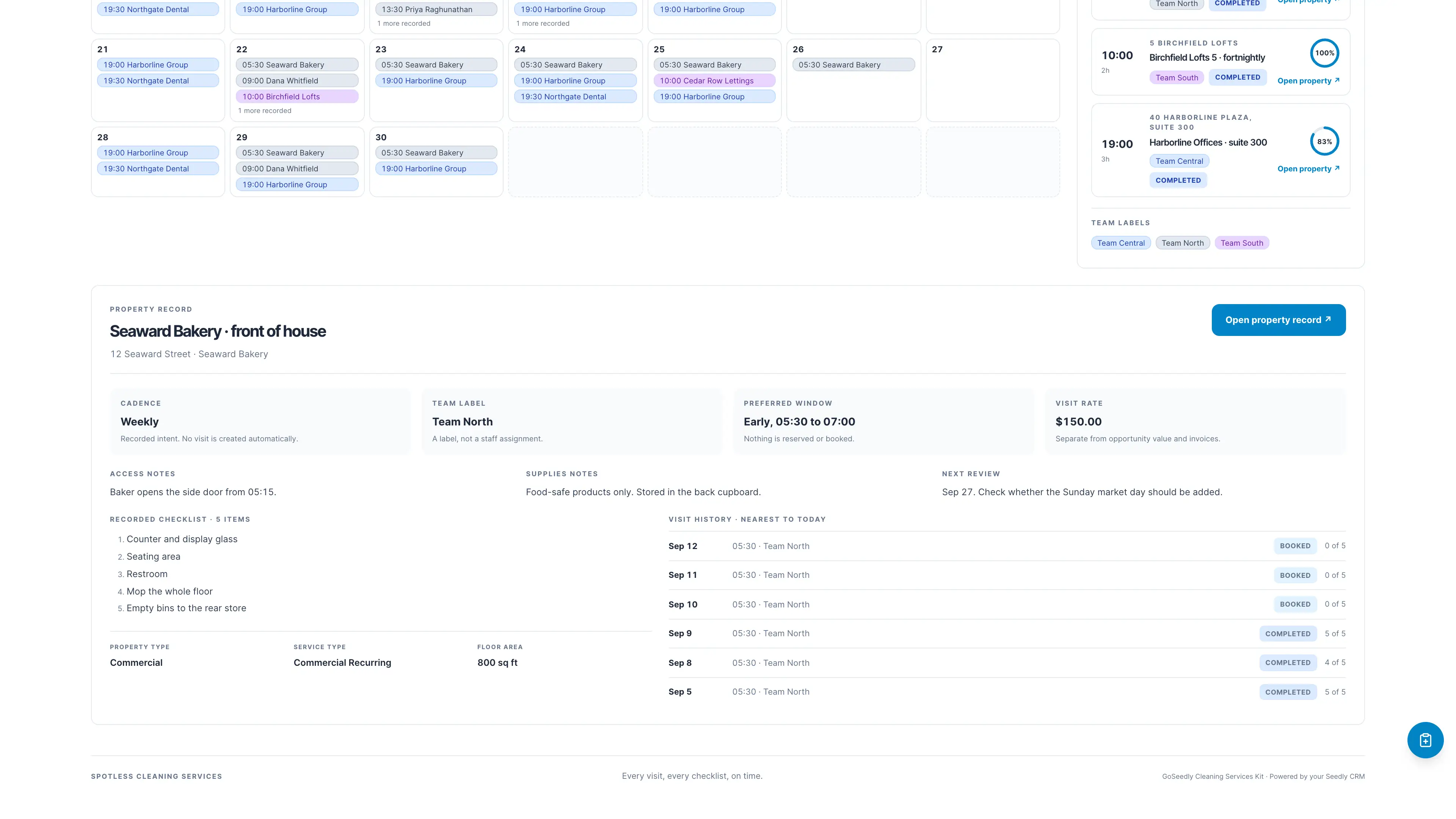Click the empty day 27 calendar cell
This screenshot has width=1456, height=819.
pos(993,80)
